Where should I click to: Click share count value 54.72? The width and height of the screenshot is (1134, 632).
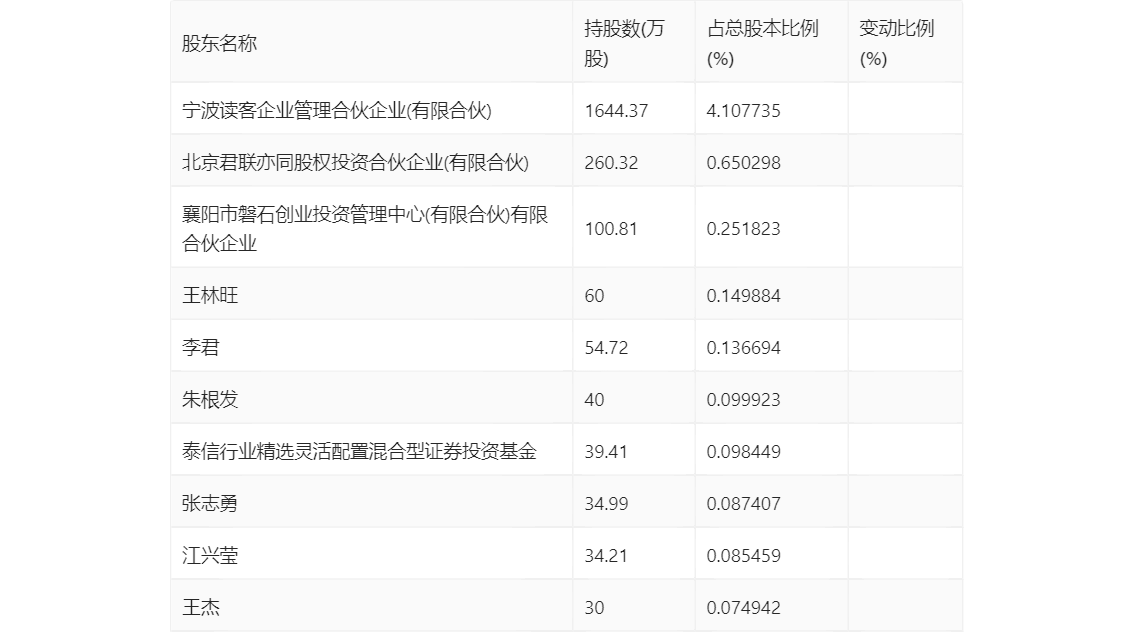(x=606, y=348)
